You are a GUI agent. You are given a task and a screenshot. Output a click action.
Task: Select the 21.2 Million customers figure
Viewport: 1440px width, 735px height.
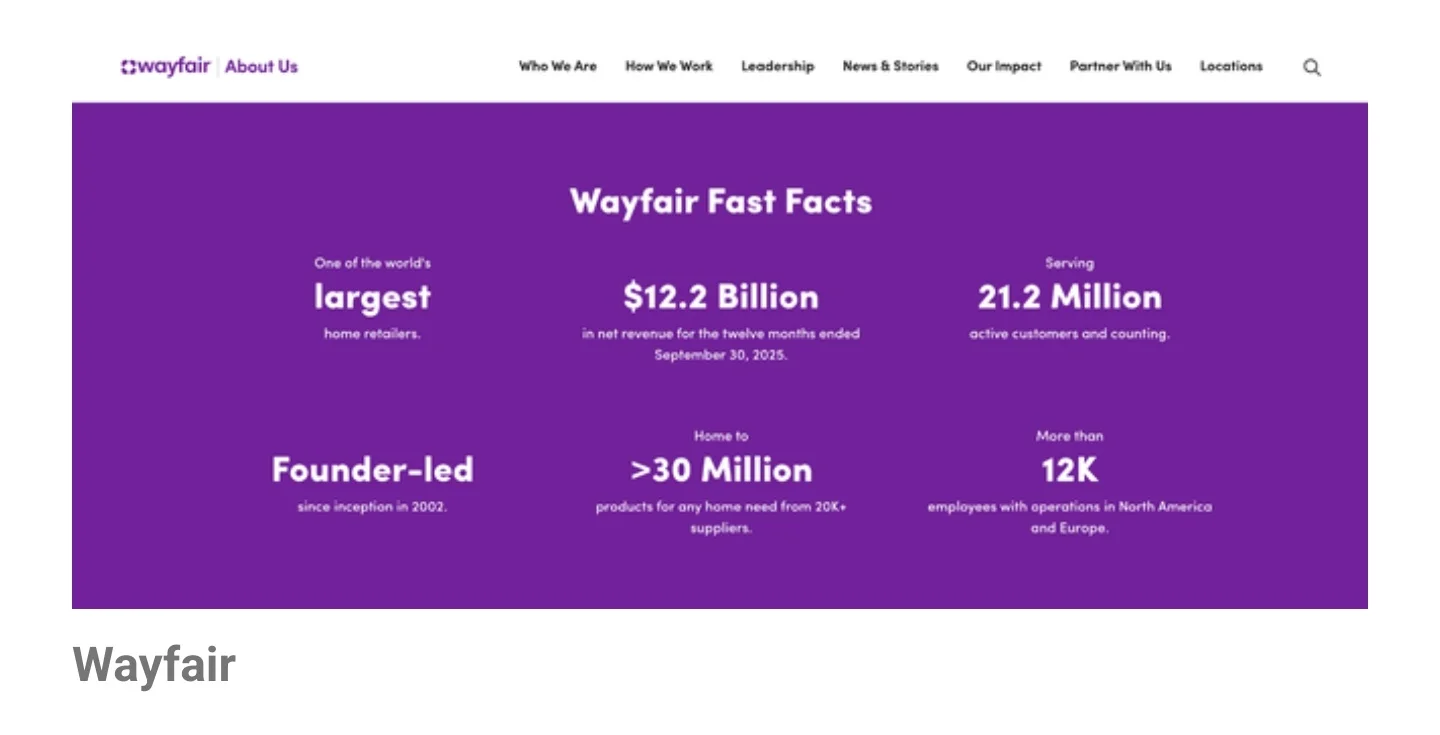1069,296
